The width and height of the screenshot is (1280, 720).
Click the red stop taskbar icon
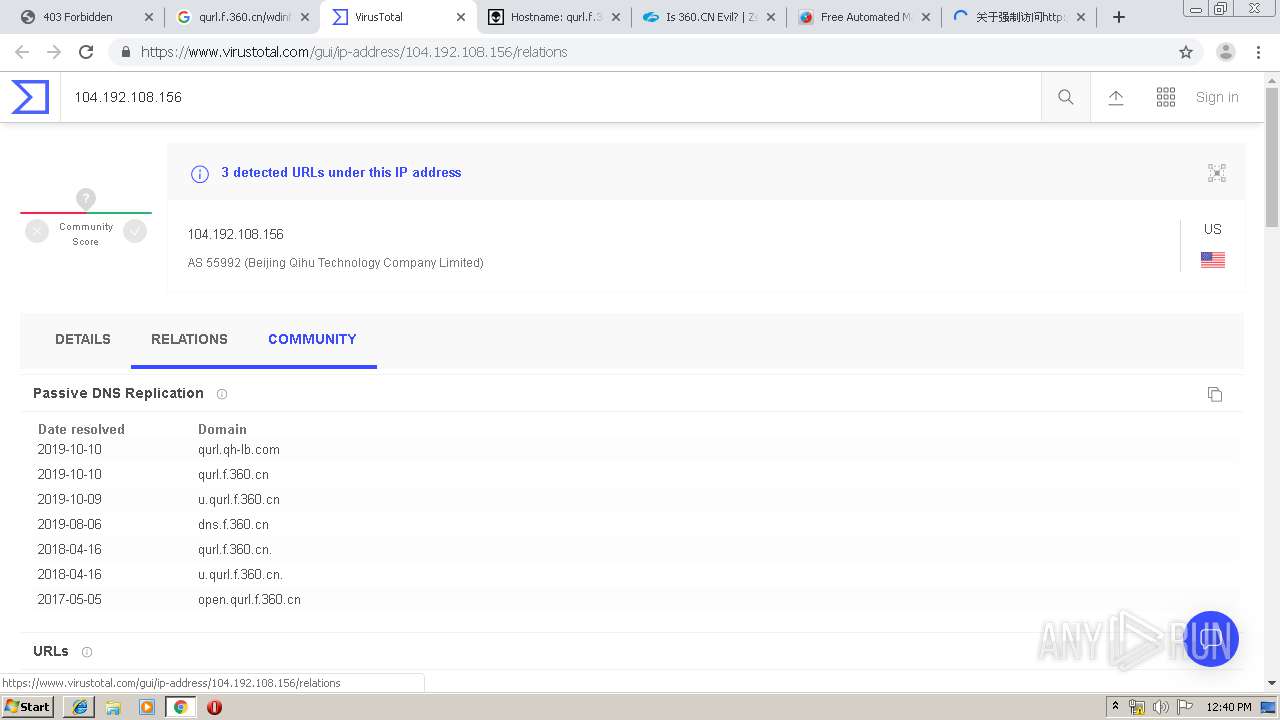214,707
